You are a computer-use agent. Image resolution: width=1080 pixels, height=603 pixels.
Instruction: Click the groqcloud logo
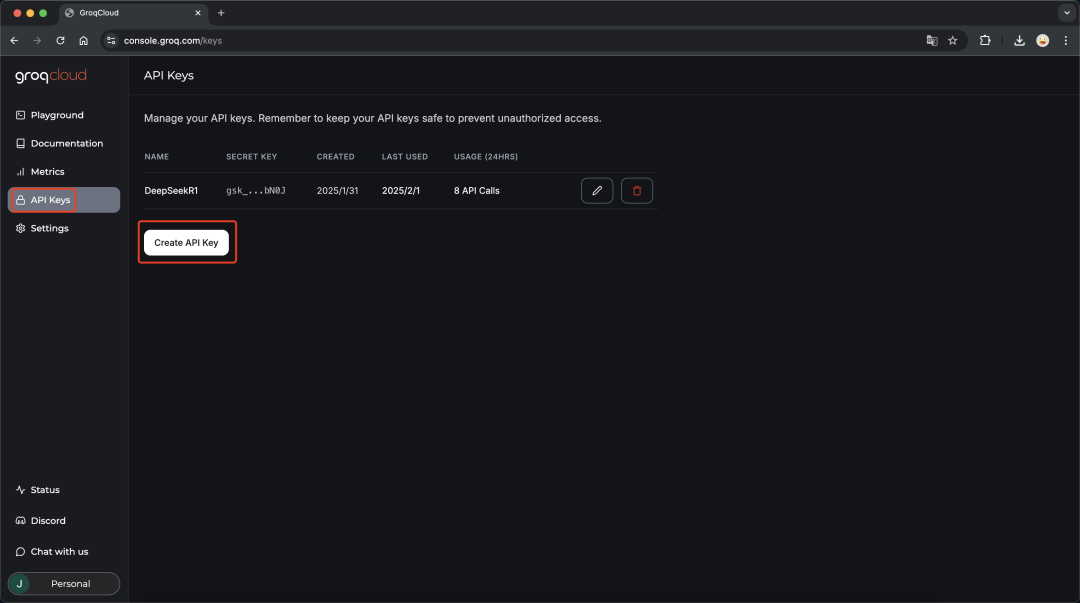(51, 75)
